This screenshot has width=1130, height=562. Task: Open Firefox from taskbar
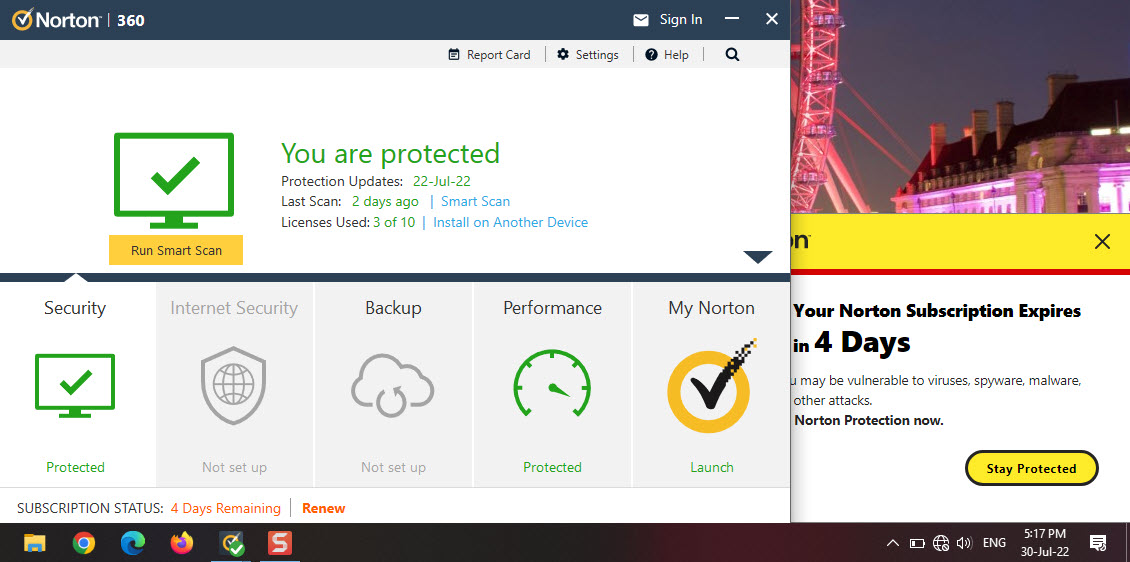(x=182, y=543)
